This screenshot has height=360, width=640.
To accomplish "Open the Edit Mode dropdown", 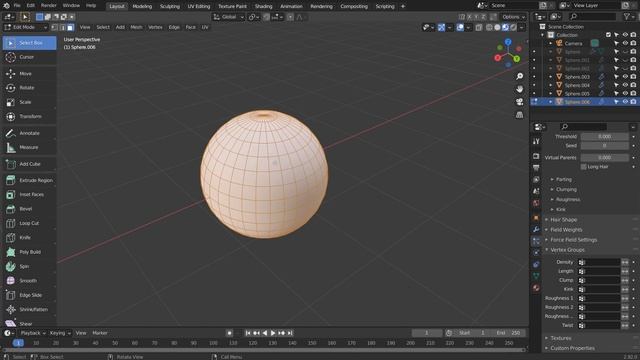I will point(25,27).
